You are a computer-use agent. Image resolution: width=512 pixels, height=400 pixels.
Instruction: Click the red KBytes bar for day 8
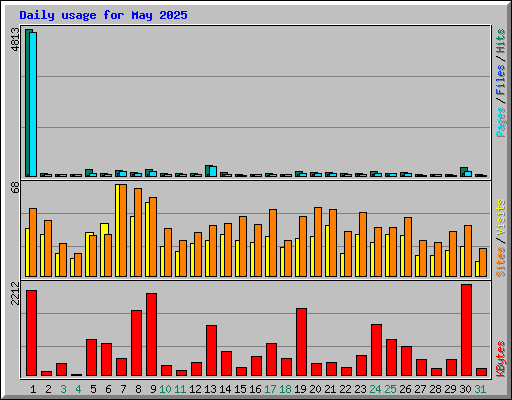[x=136, y=343]
